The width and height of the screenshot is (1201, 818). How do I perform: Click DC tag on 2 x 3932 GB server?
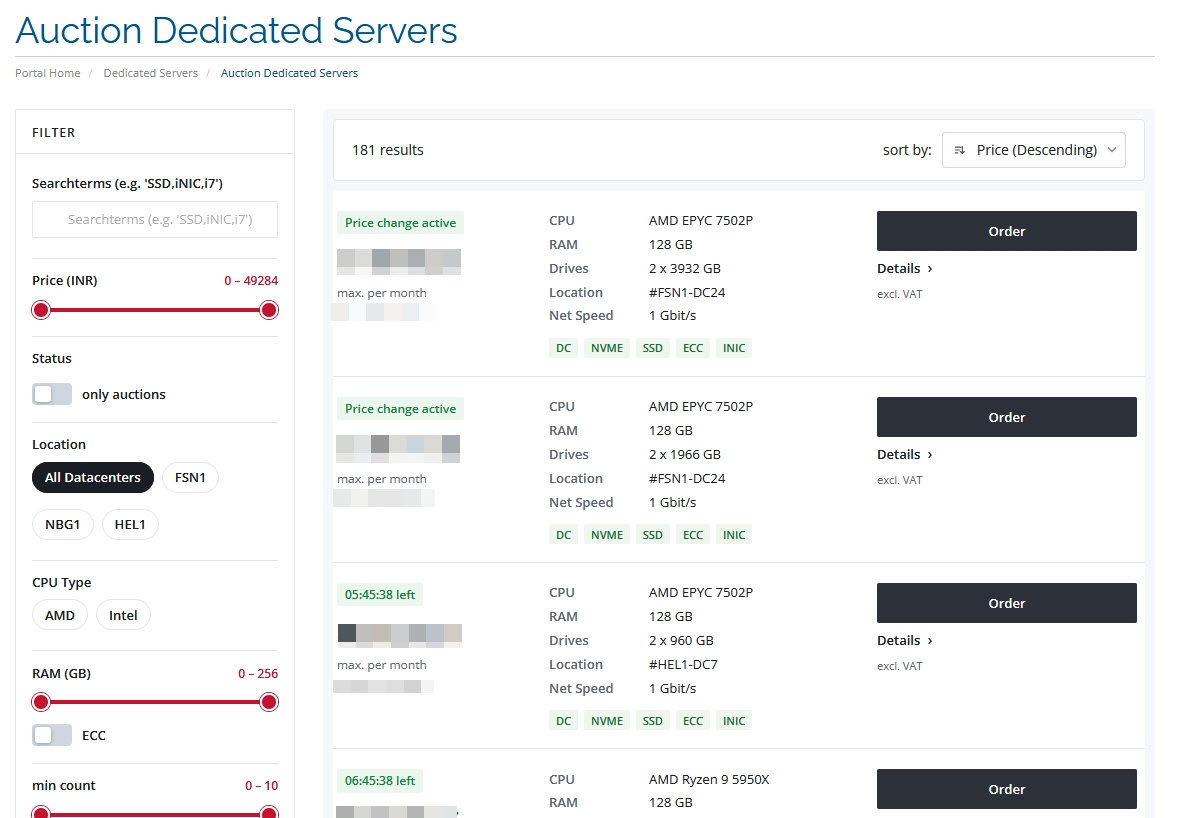(563, 348)
